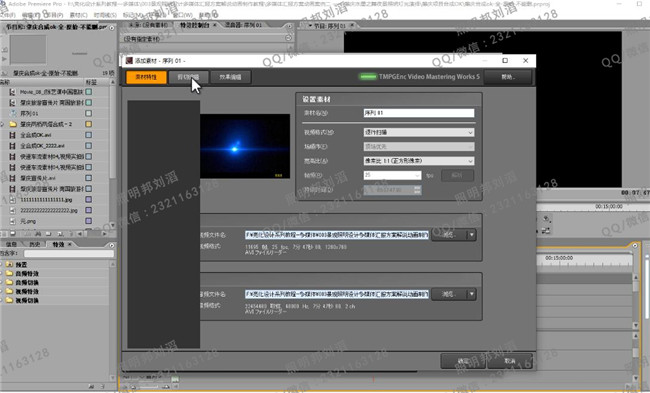Click the timeline zoom slider at bottom left
Viewport: 650px width, 393px height.
click(x=149, y=387)
